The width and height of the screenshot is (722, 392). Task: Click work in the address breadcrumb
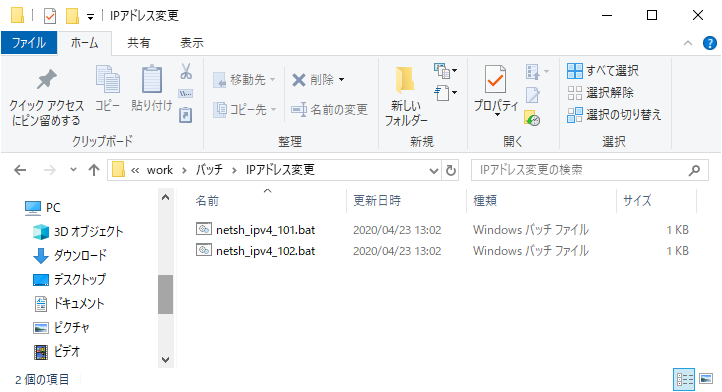pos(160,170)
